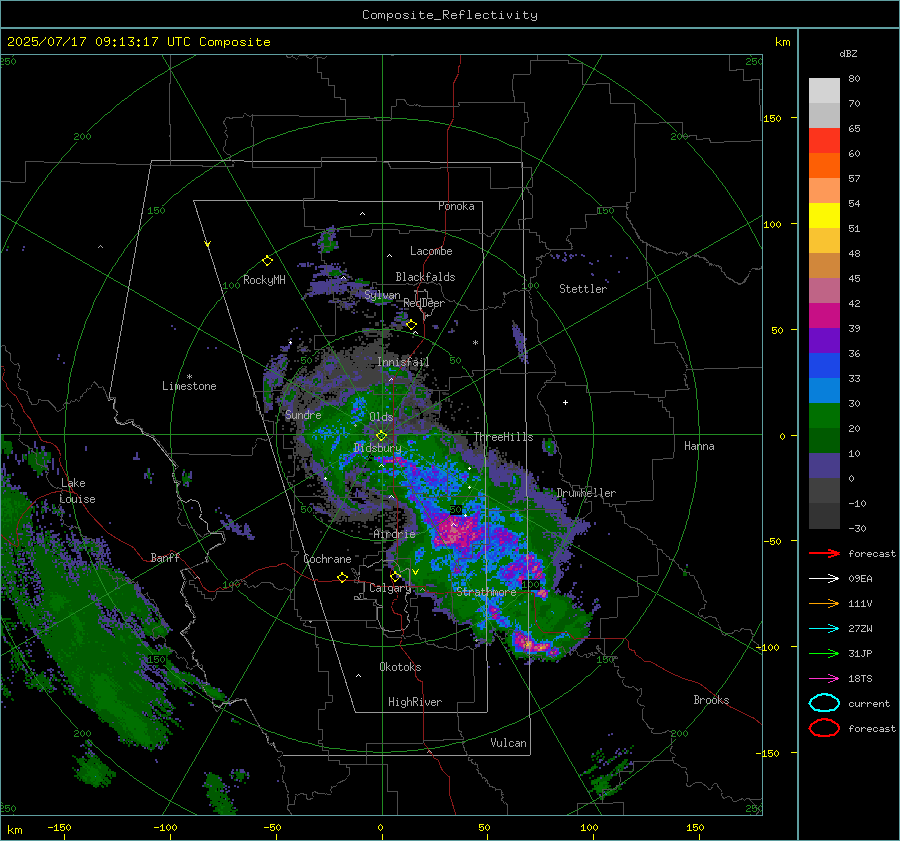900x841 pixels.
Task: Click the yellow diamond marker above Calgary
Action: click(395, 576)
